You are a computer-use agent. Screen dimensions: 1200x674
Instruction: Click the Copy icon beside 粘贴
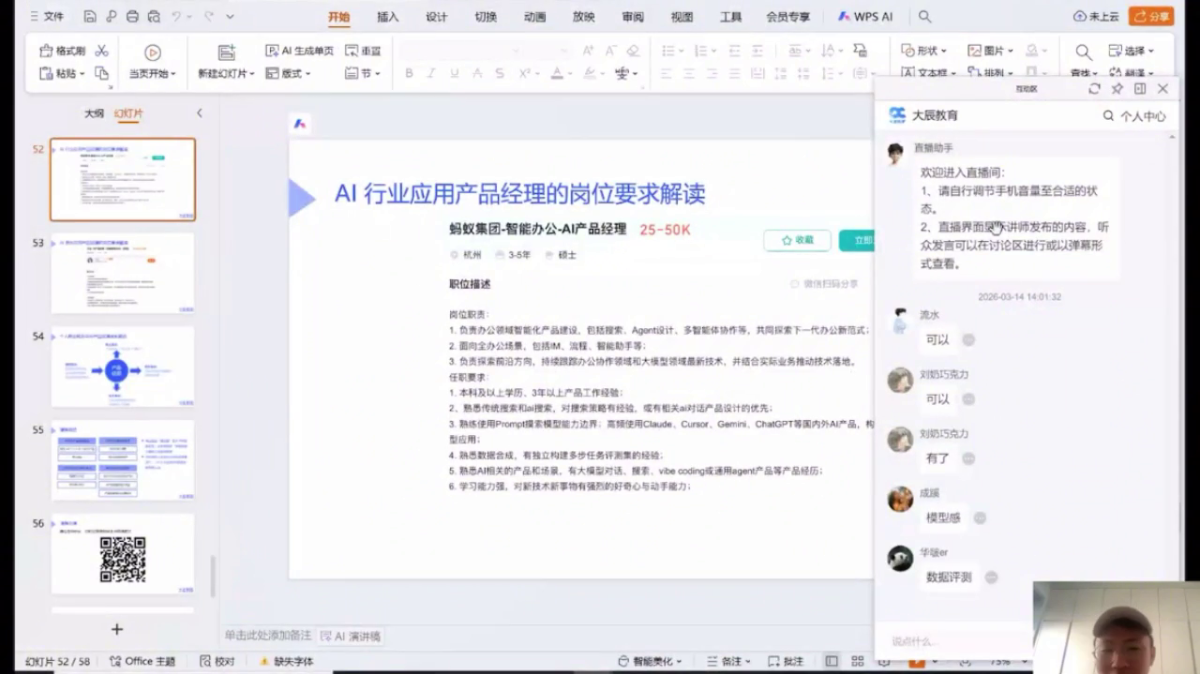coord(101,73)
